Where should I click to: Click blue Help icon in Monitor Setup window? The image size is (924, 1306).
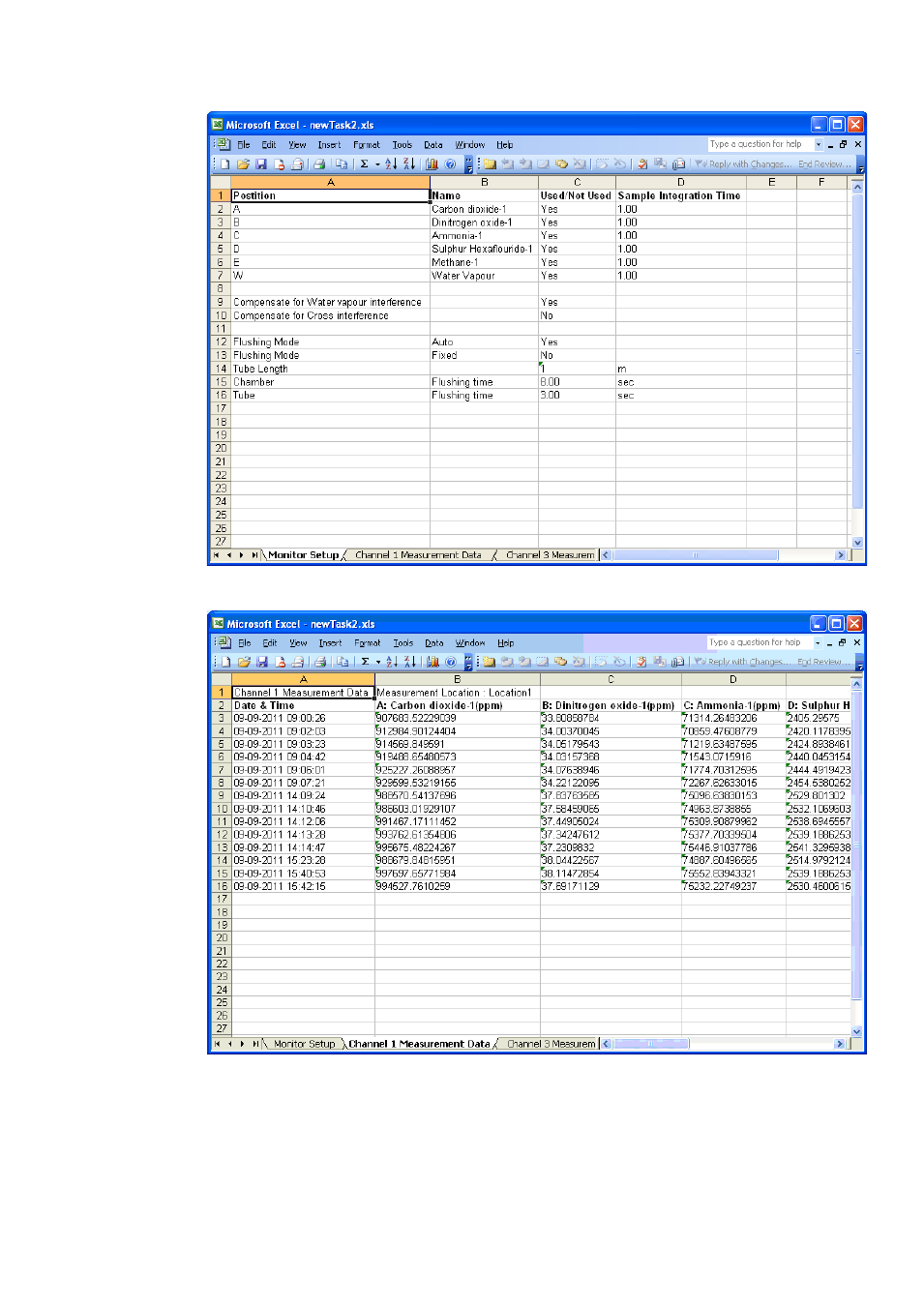point(450,164)
